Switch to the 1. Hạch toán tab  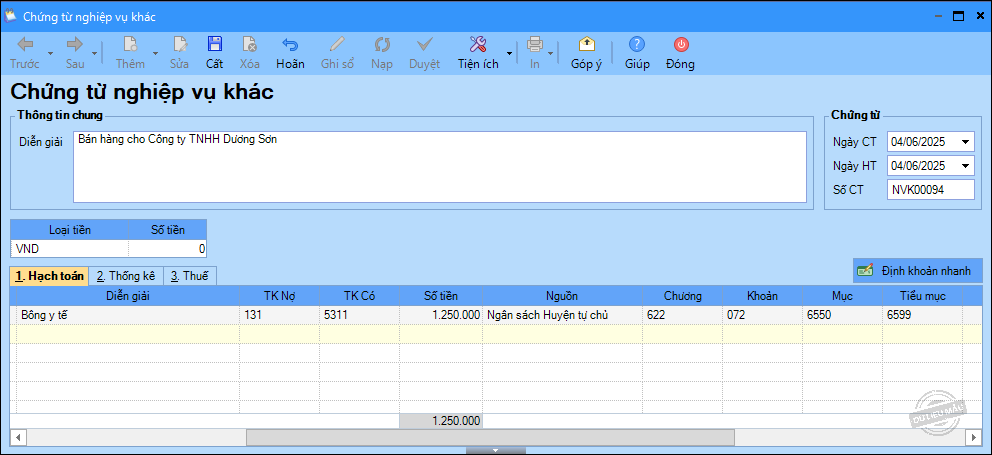point(49,276)
